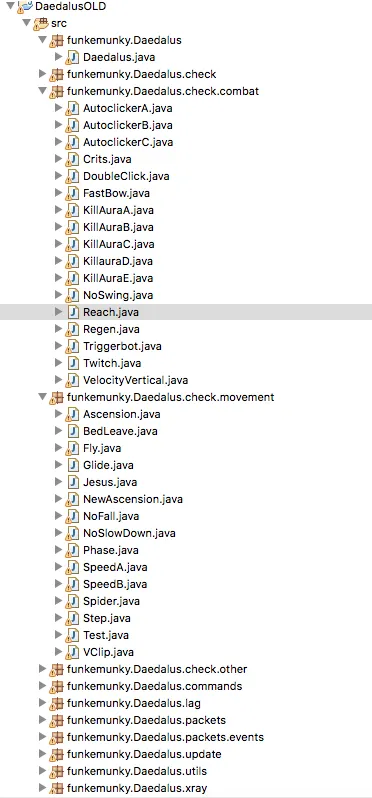372x798 pixels.
Task: Collapse the funkemunky.Daedalus.check.combat package arrow
Action: tap(42, 92)
